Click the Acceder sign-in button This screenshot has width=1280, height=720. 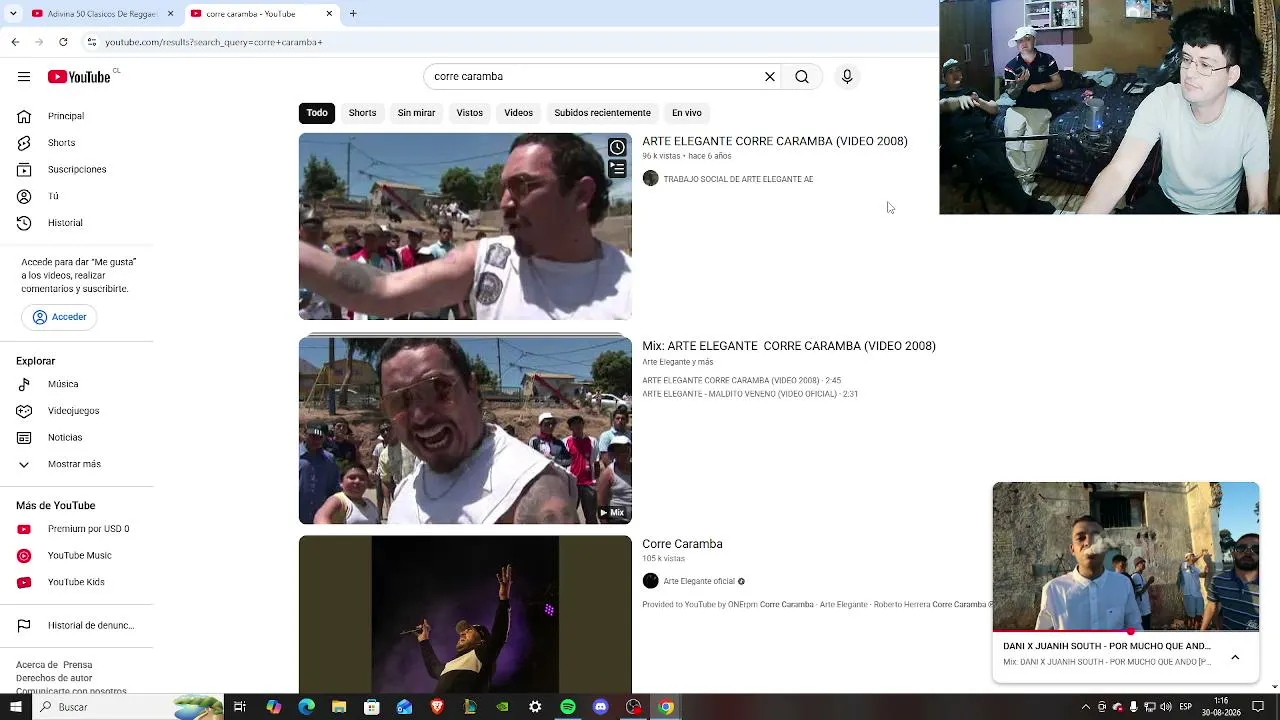pyautogui.click(x=59, y=317)
